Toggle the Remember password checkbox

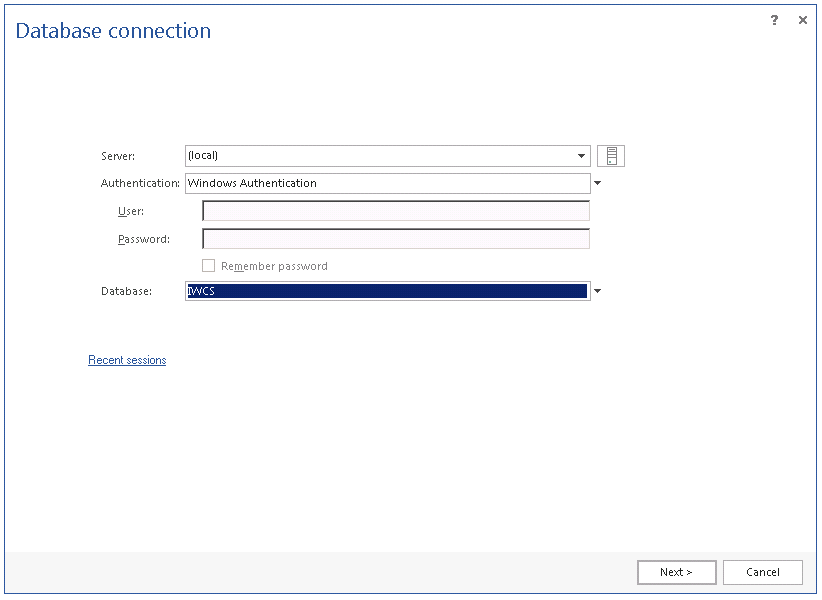click(x=209, y=266)
